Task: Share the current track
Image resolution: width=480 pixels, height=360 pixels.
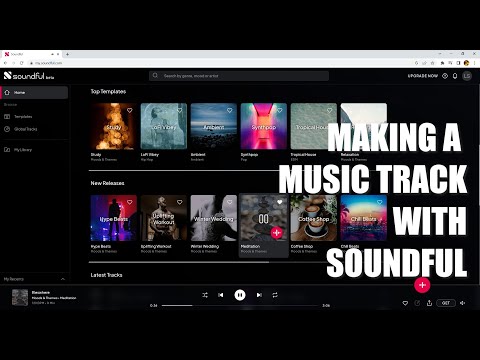Action: (429, 303)
